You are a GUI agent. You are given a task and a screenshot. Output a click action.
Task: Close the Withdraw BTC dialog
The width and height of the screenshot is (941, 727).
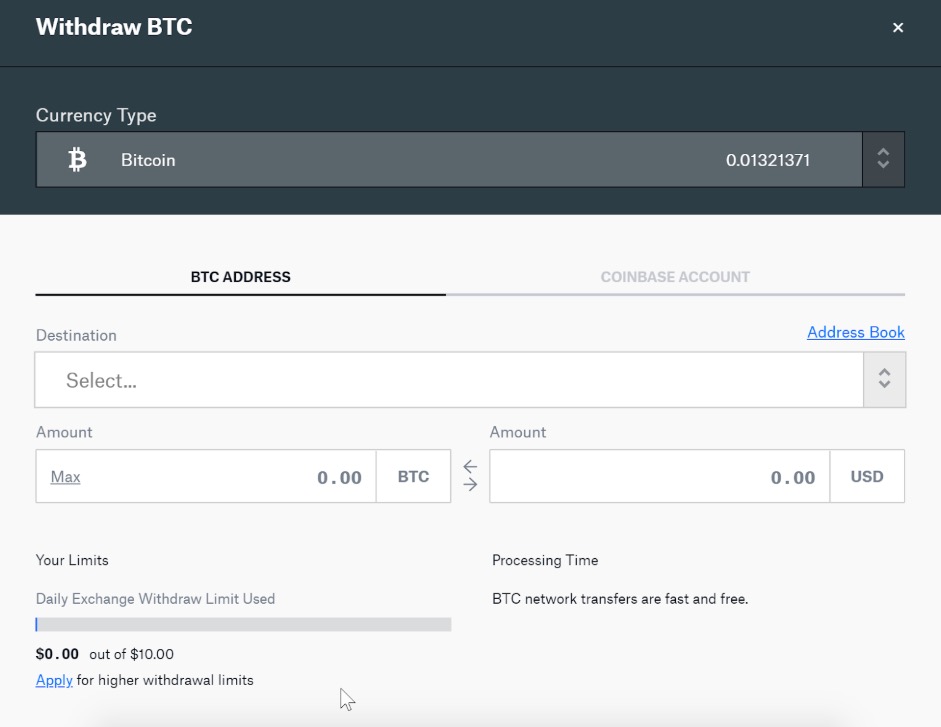(x=898, y=28)
